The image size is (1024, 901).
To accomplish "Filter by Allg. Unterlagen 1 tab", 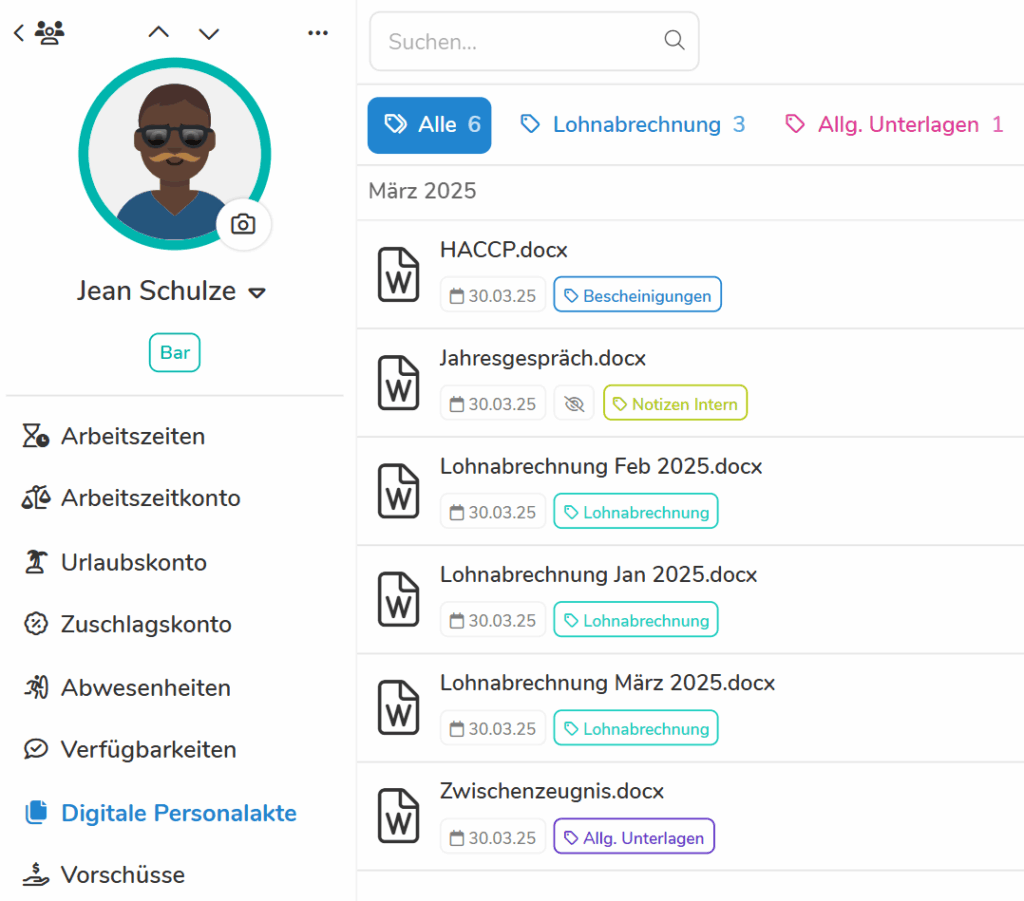I will [893, 125].
